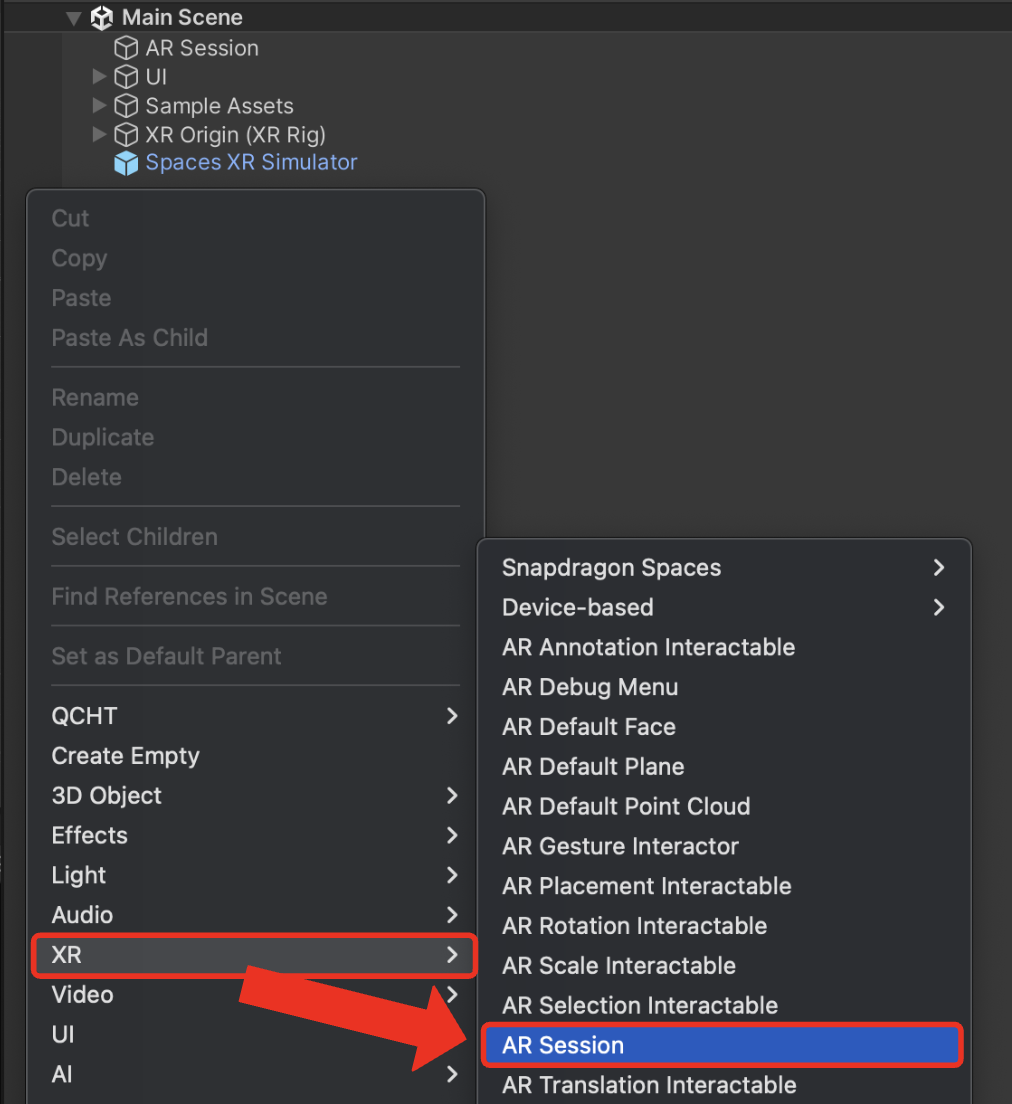1012x1104 pixels.
Task: Open the 3D Object submenu
Action: (x=256, y=796)
